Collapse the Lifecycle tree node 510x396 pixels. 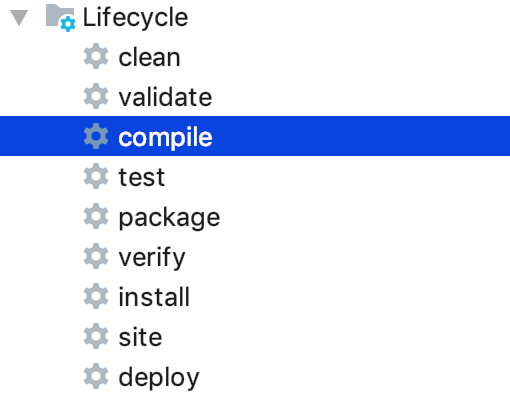point(19,18)
